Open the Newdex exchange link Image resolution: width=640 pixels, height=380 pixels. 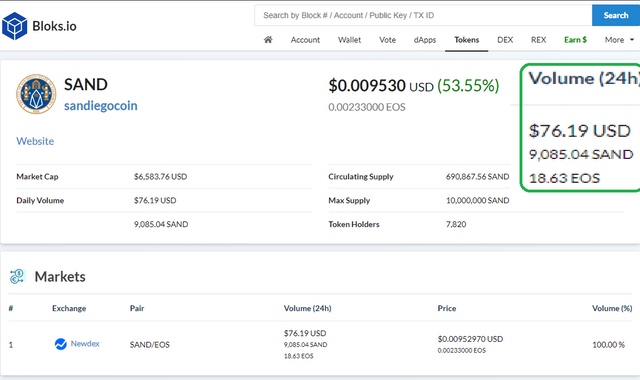85,344
